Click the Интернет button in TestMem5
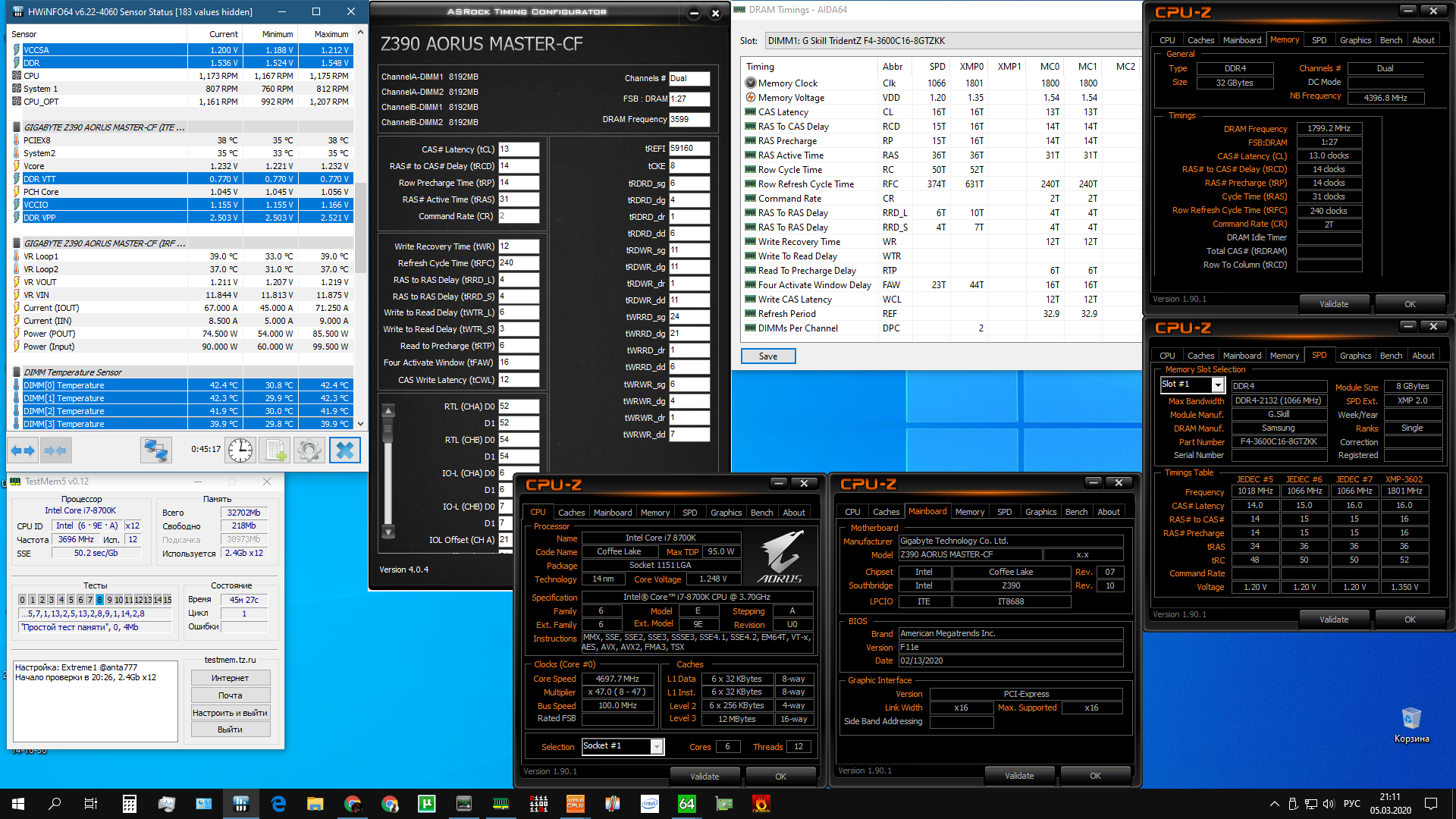 click(x=230, y=678)
